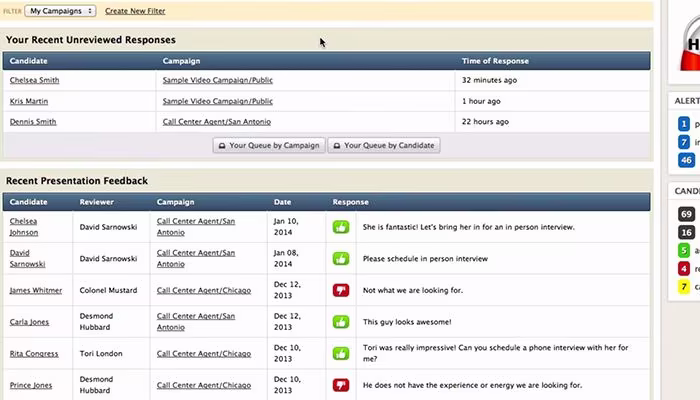
Task: Click thumbs-up icon on Carla Jones row
Action: (341, 322)
